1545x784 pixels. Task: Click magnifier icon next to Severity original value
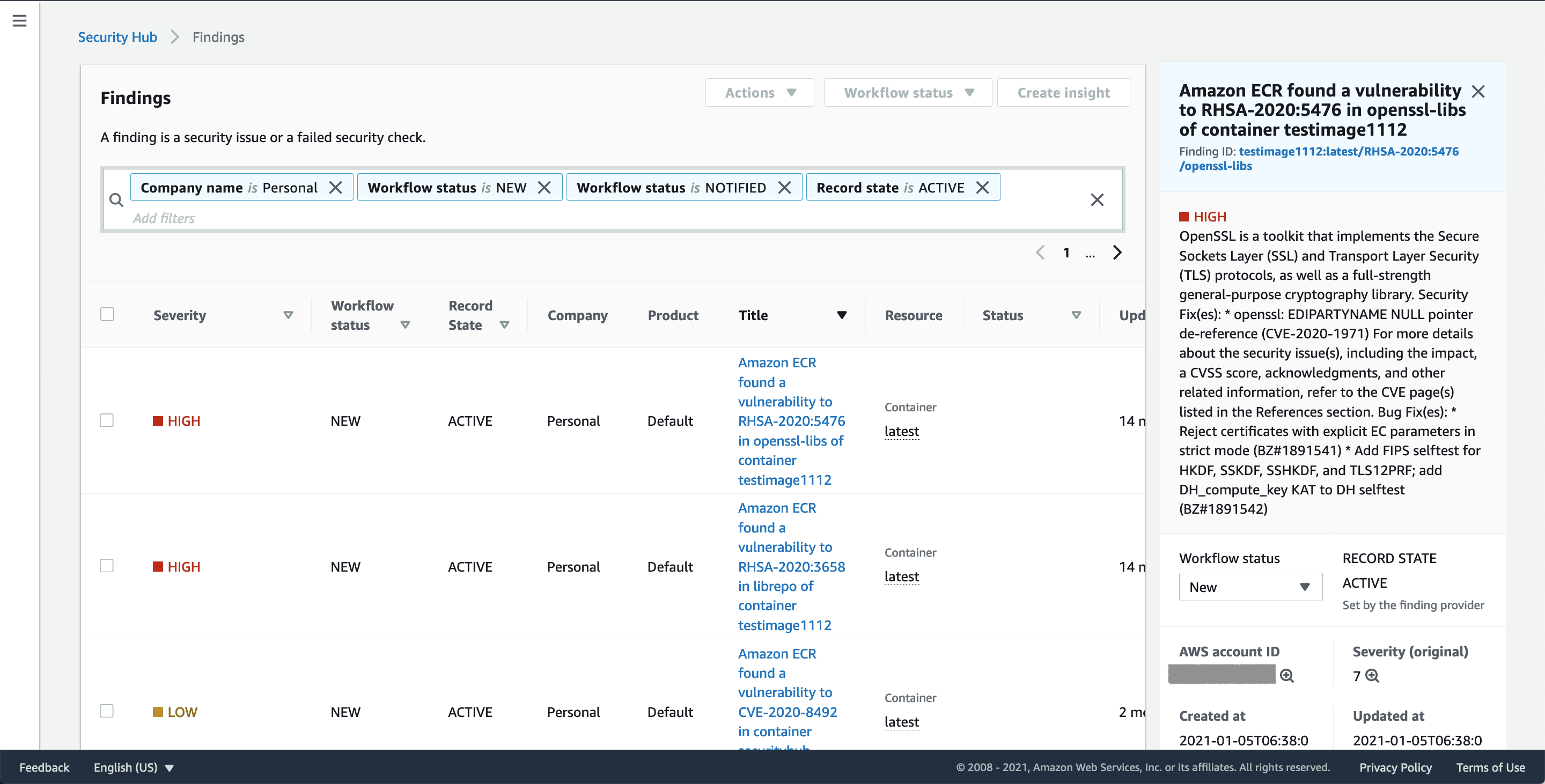tap(1372, 676)
